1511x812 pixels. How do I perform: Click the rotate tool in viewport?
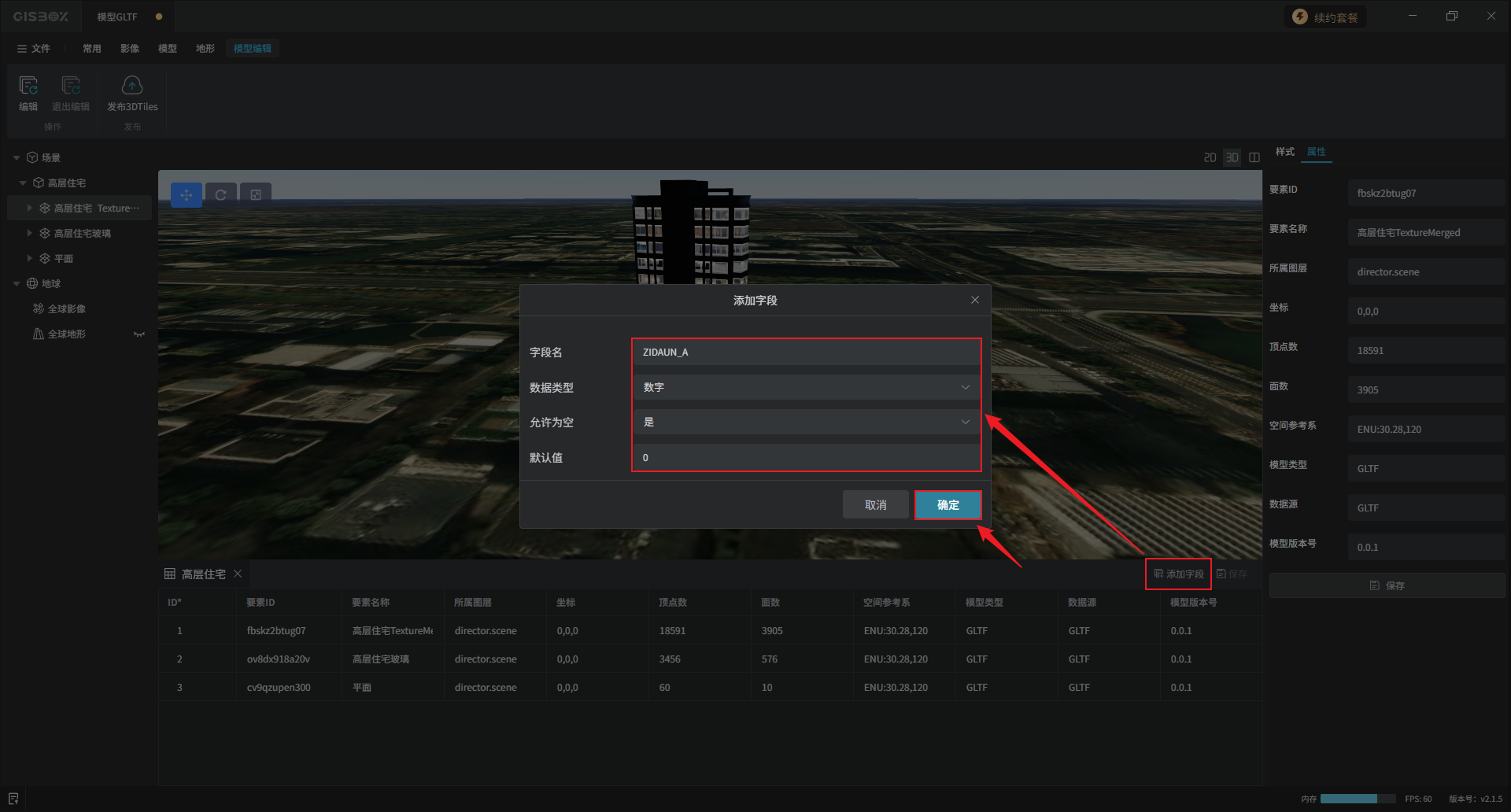[221, 195]
